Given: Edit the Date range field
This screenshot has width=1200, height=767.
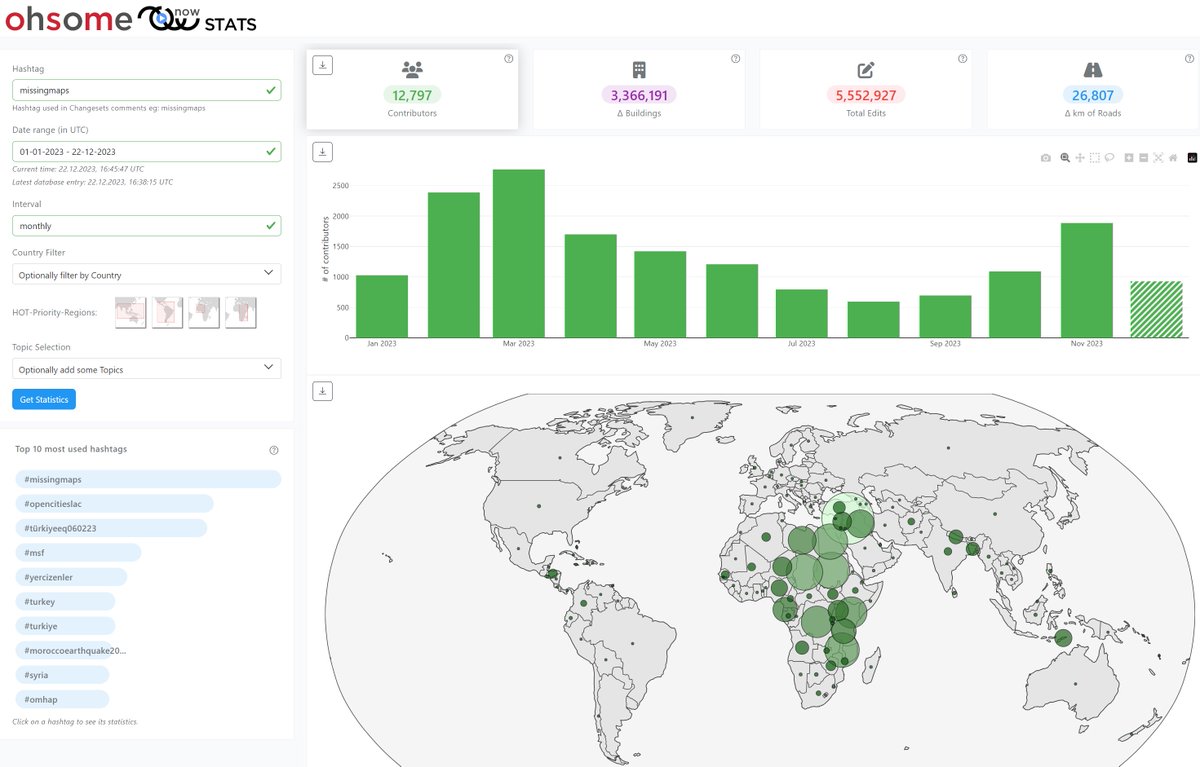Looking at the screenshot, I should point(147,151).
